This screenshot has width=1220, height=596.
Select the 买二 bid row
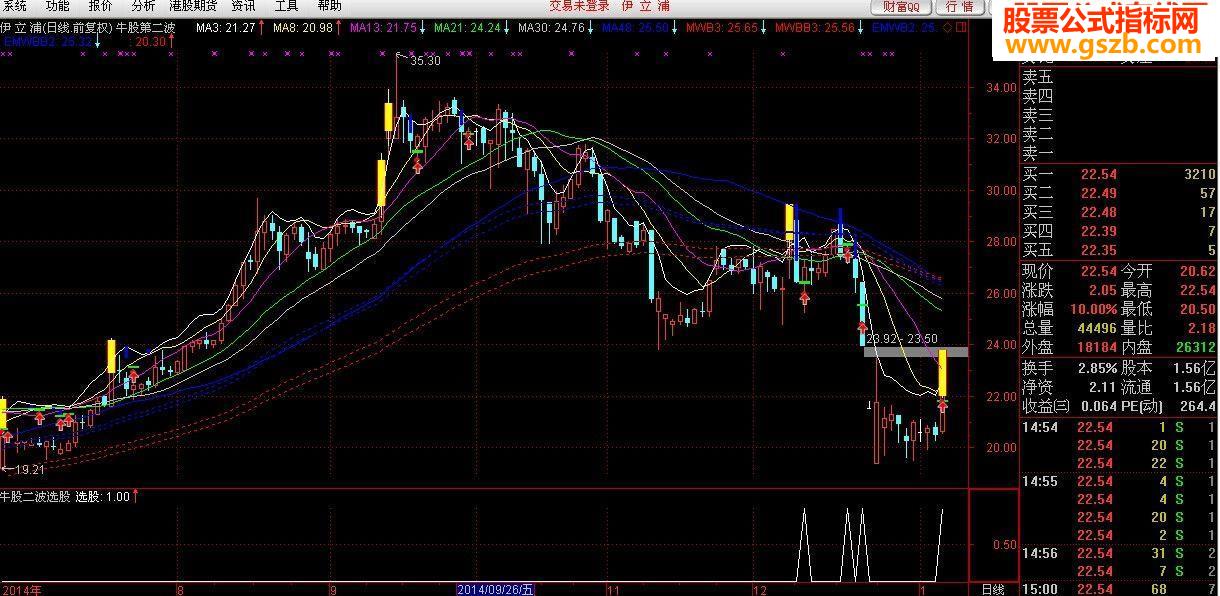(1119, 193)
